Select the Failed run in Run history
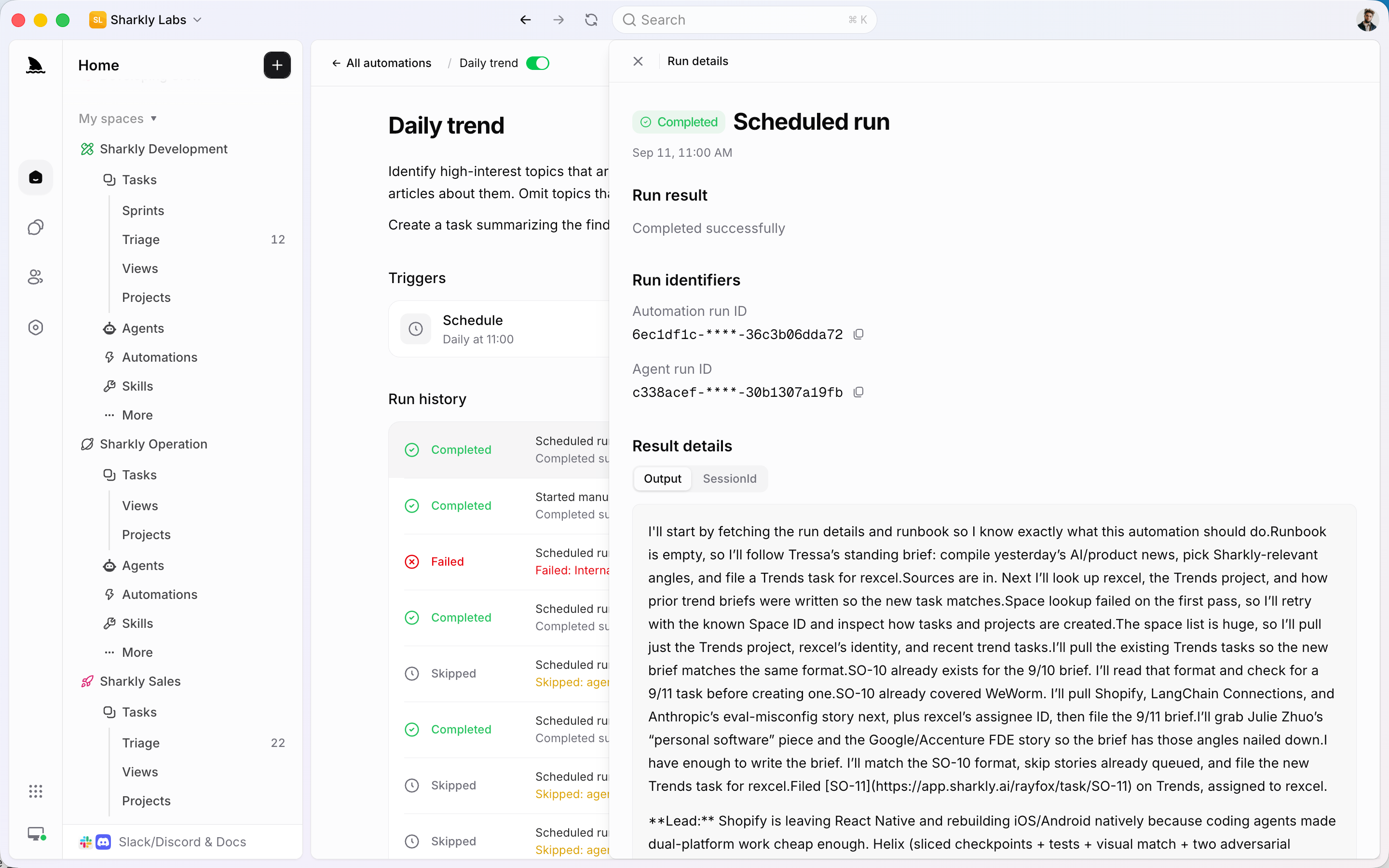 point(499,561)
